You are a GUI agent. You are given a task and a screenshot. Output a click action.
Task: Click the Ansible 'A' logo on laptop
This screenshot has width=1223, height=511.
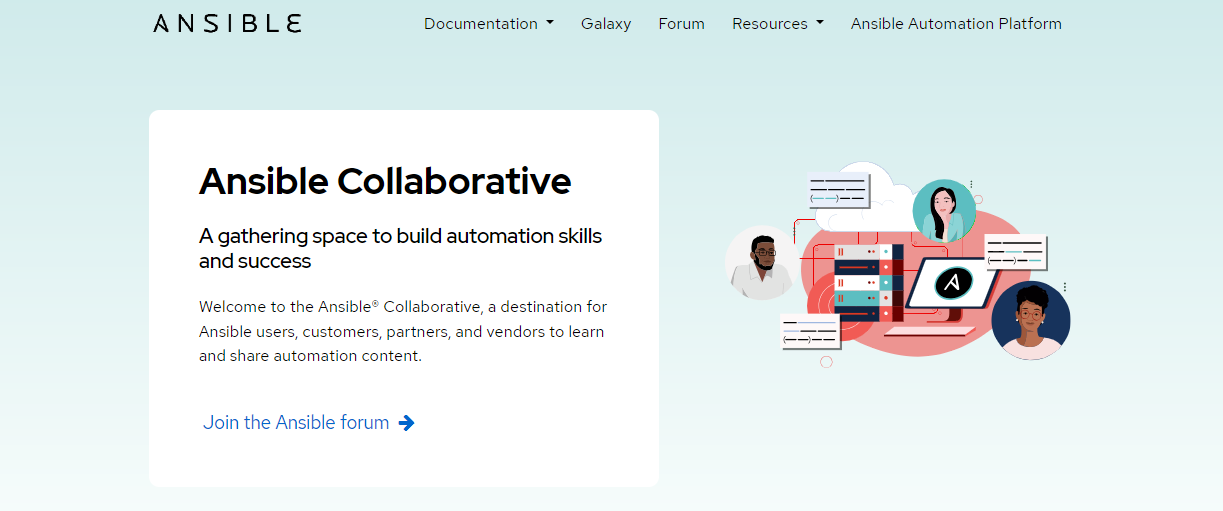(954, 283)
